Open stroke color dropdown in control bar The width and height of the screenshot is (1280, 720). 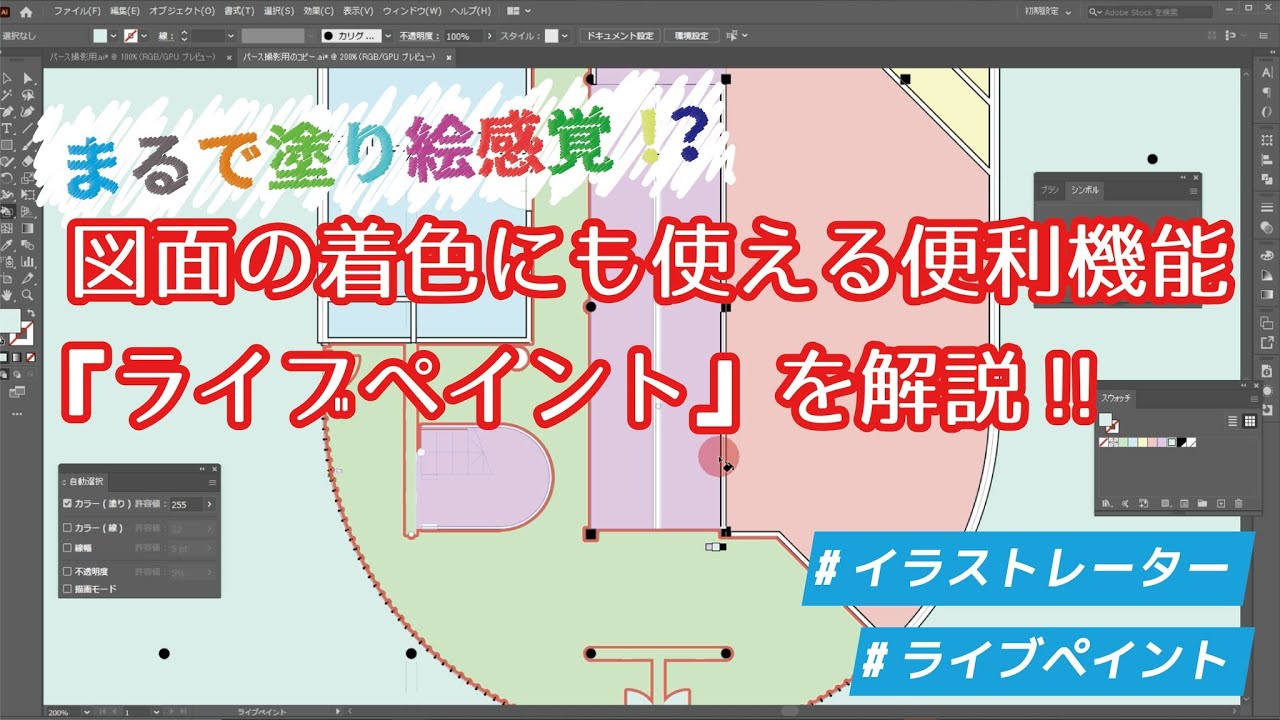tap(144, 36)
